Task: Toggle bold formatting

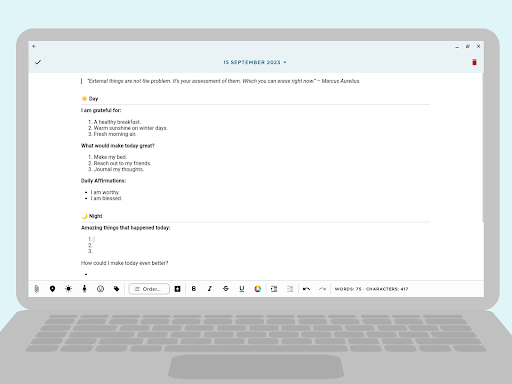Action: (x=194, y=289)
